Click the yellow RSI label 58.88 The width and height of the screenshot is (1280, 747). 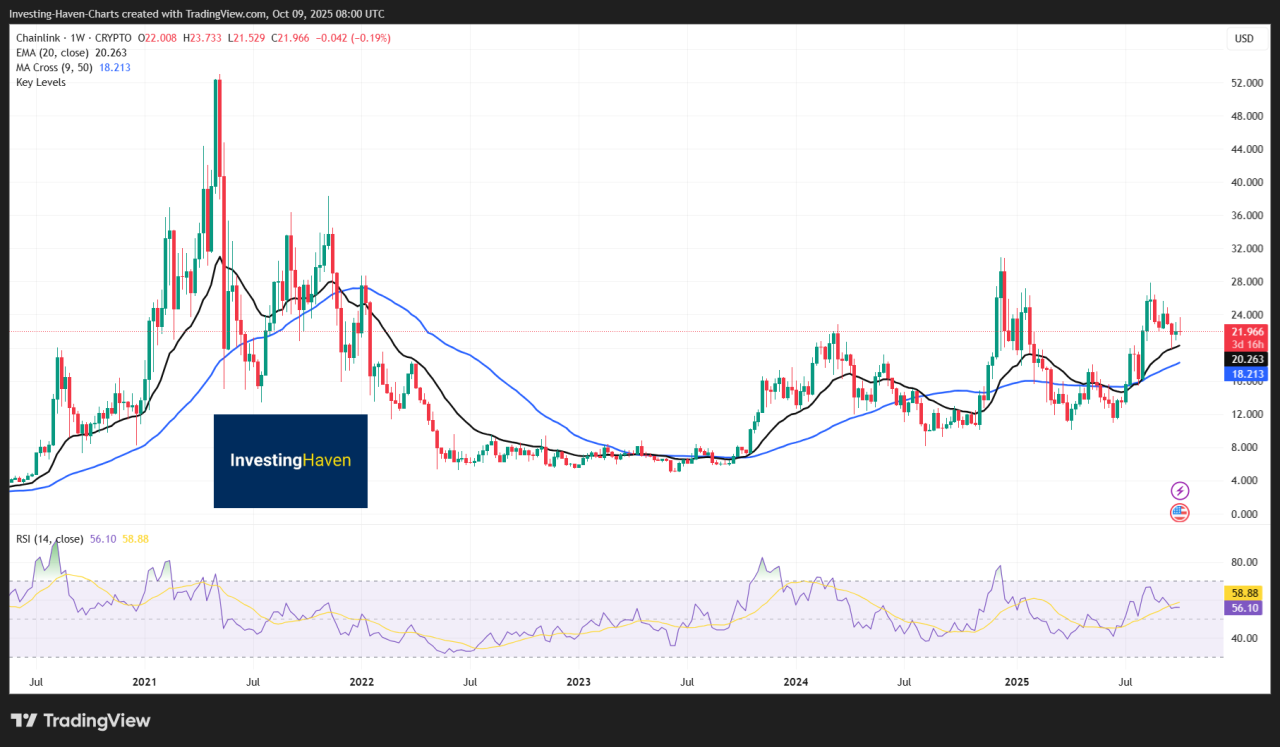[x=1244, y=593]
